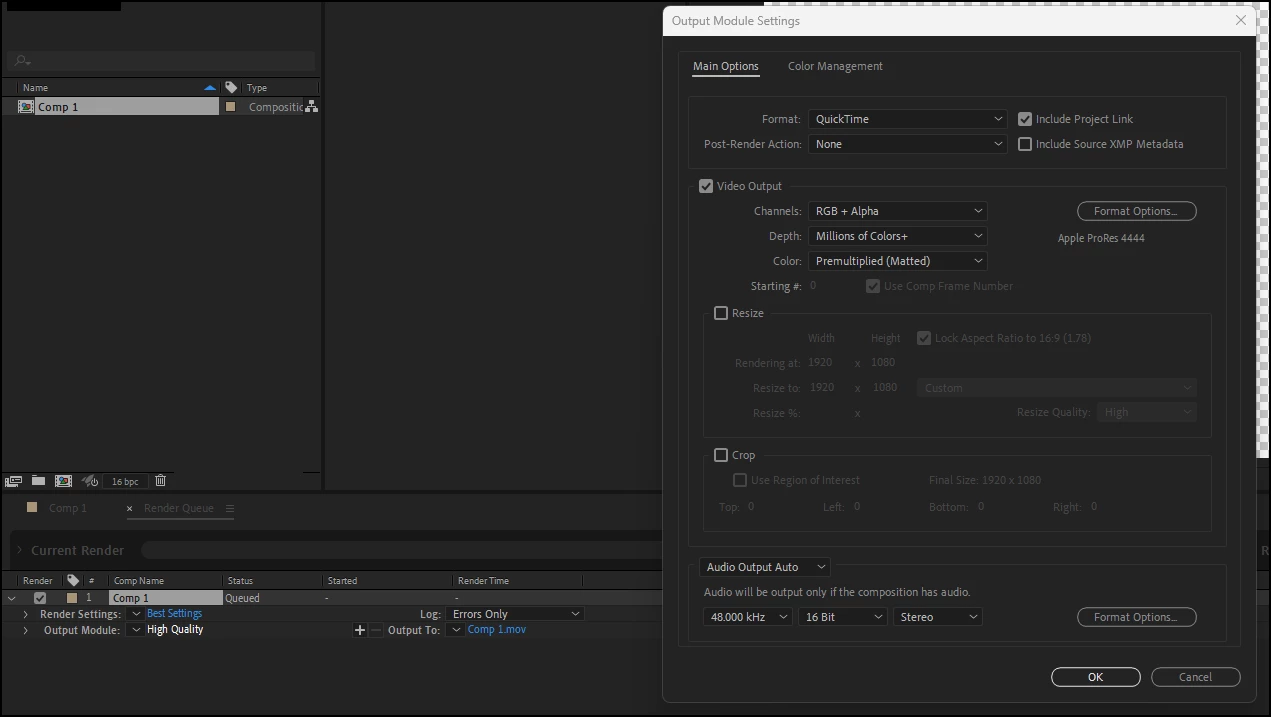This screenshot has height=717, width=1271.
Task: Collapse the Comp 1 render queue item
Action: 12,598
